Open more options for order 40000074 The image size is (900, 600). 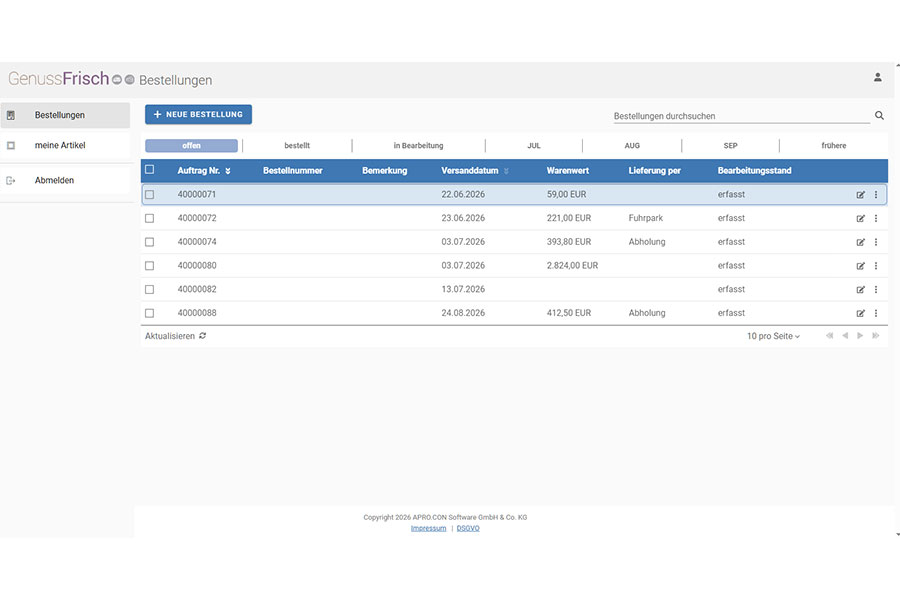(x=876, y=242)
